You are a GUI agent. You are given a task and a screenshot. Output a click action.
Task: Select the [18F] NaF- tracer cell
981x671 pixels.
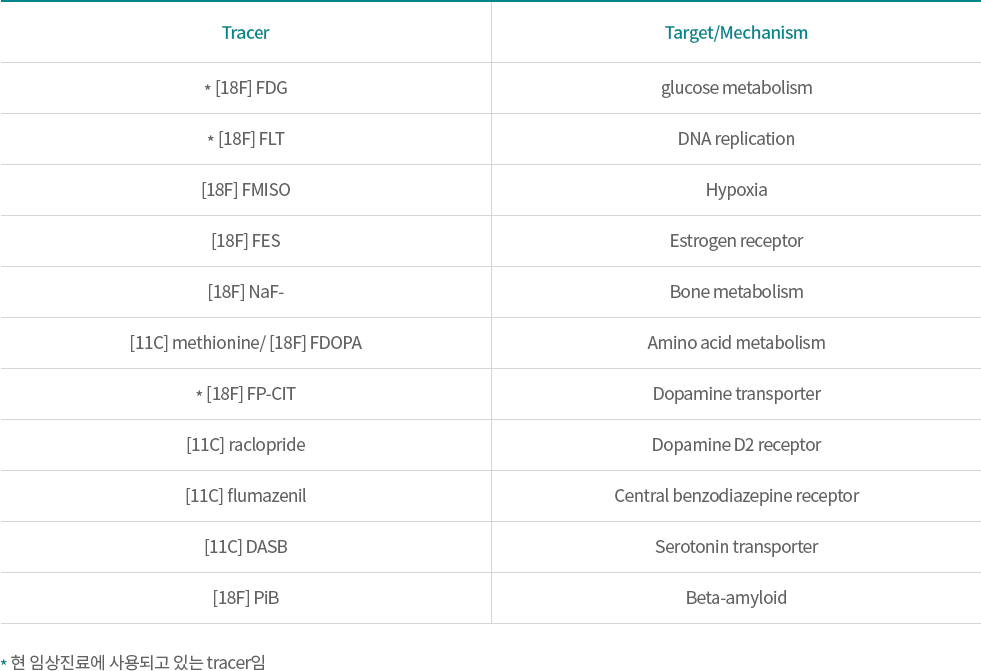tap(245, 292)
